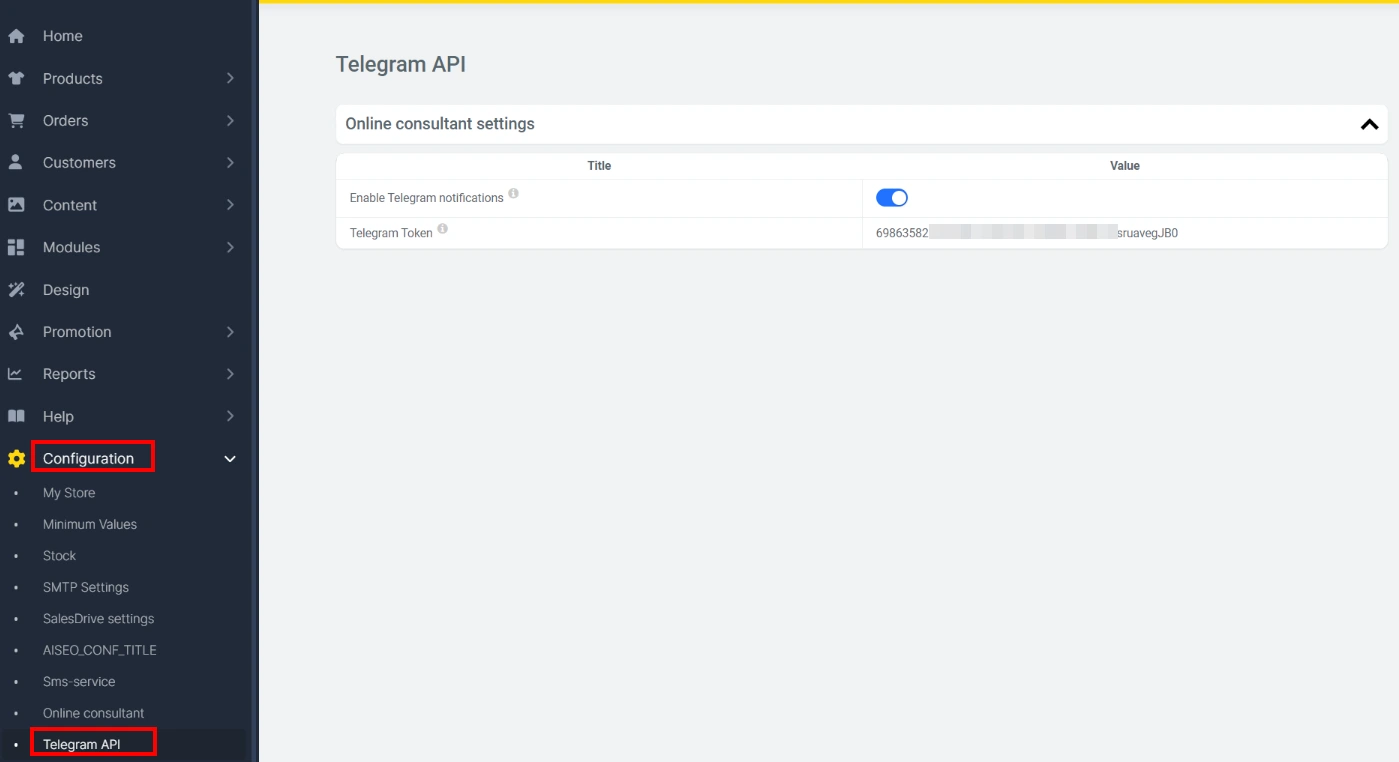Disable the Telegram notifications toggle
Image resolution: width=1399 pixels, height=762 pixels.
coord(891,198)
